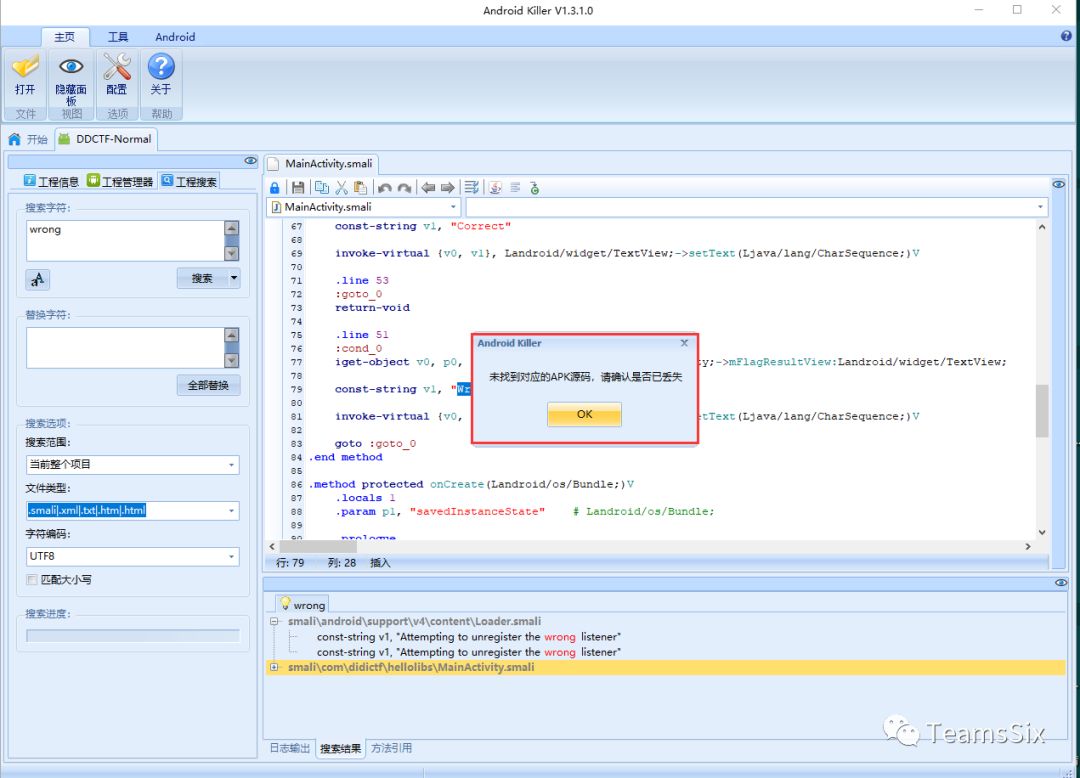Screen dimensions: 1080x778
Task: Click the home icon on 开始 tab
Action: [x=14, y=139]
